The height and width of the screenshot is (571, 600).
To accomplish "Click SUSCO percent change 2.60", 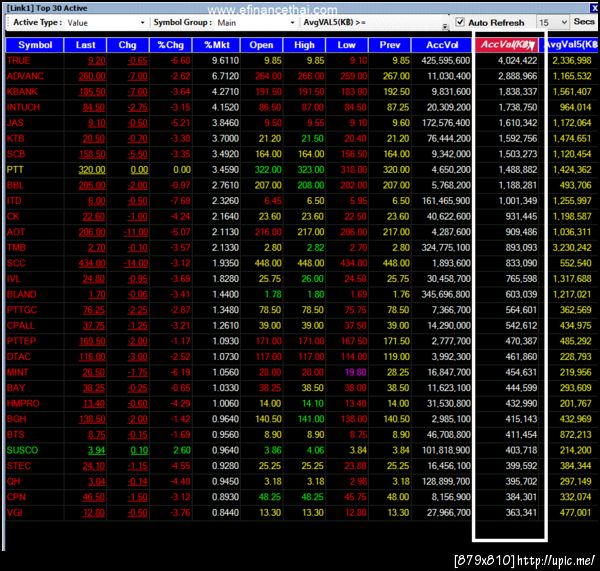I will (182, 450).
